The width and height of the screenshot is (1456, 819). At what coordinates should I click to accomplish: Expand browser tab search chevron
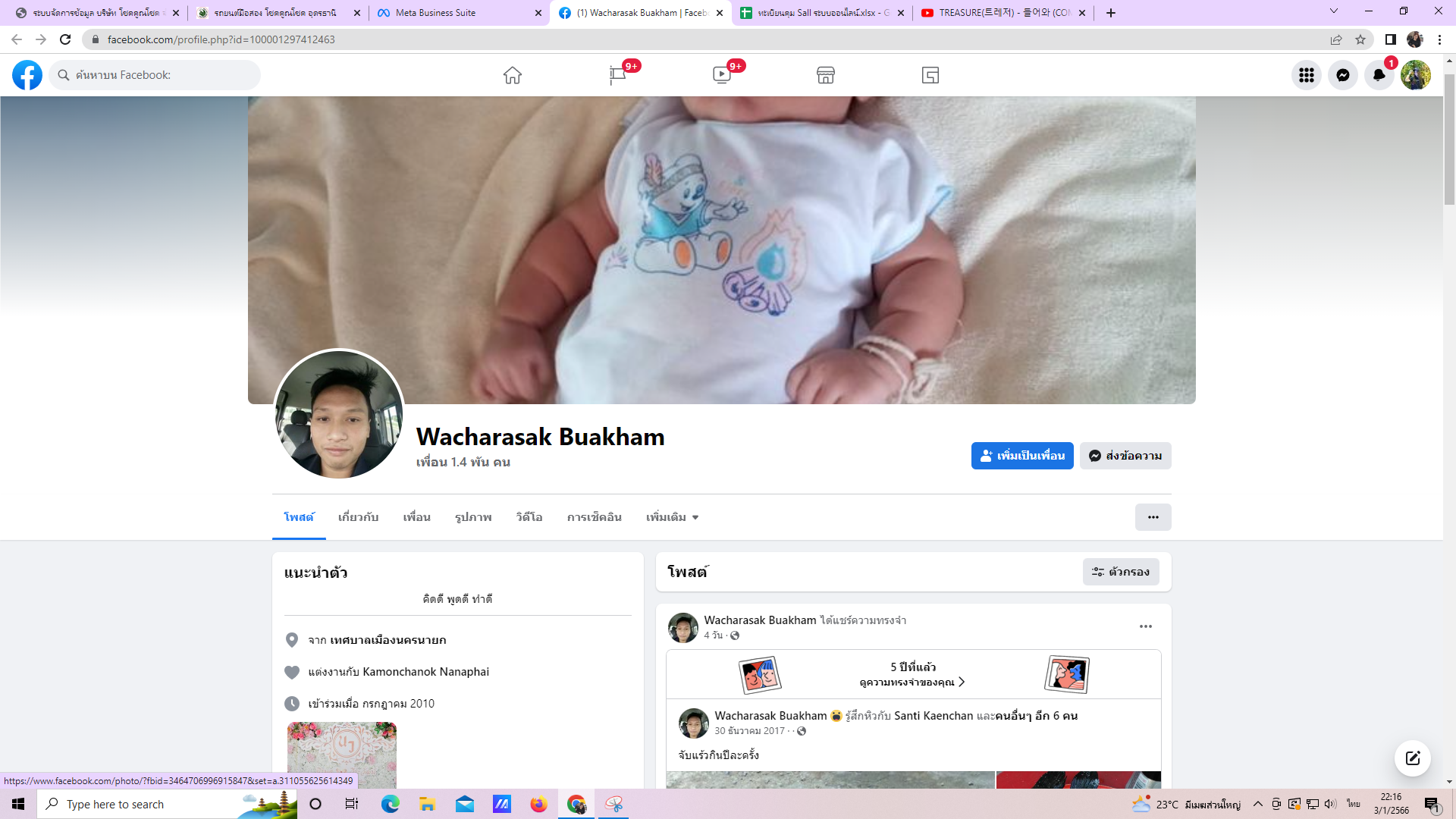click(1333, 11)
